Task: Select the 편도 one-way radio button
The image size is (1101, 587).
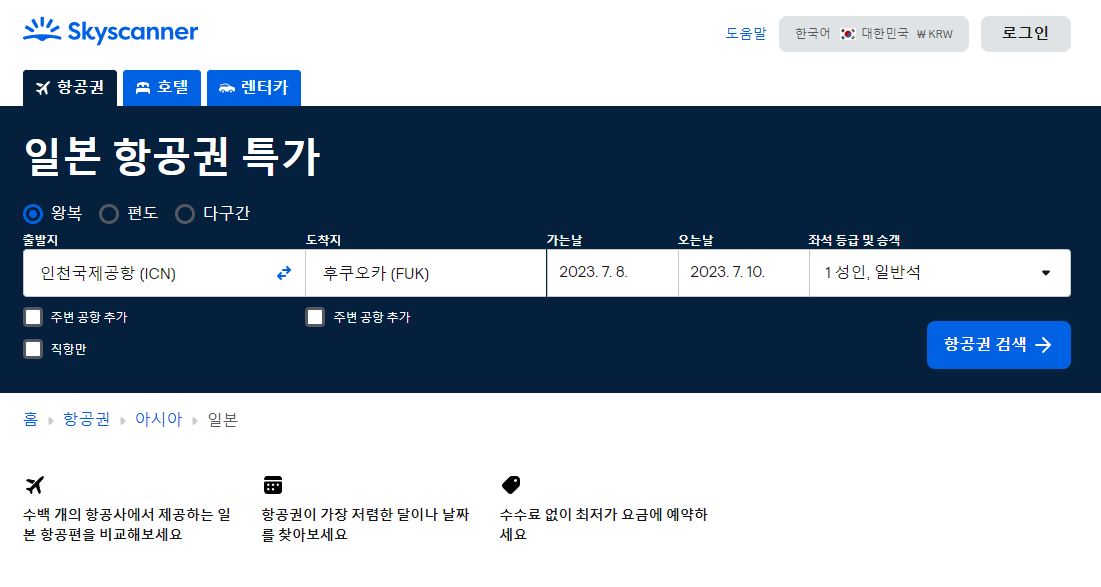Action: click(x=109, y=213)
